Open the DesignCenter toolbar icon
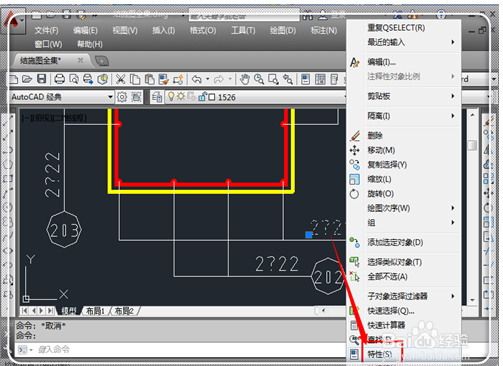Screen dimensions: 503x366 320,79
